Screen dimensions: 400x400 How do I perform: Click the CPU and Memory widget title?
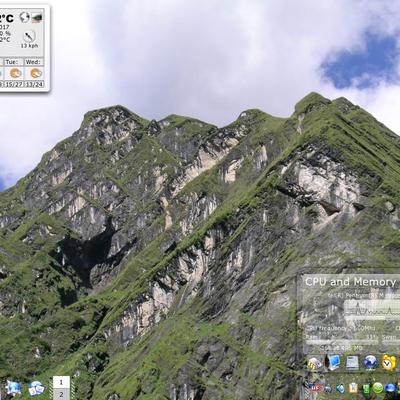[x=350, y=282]
